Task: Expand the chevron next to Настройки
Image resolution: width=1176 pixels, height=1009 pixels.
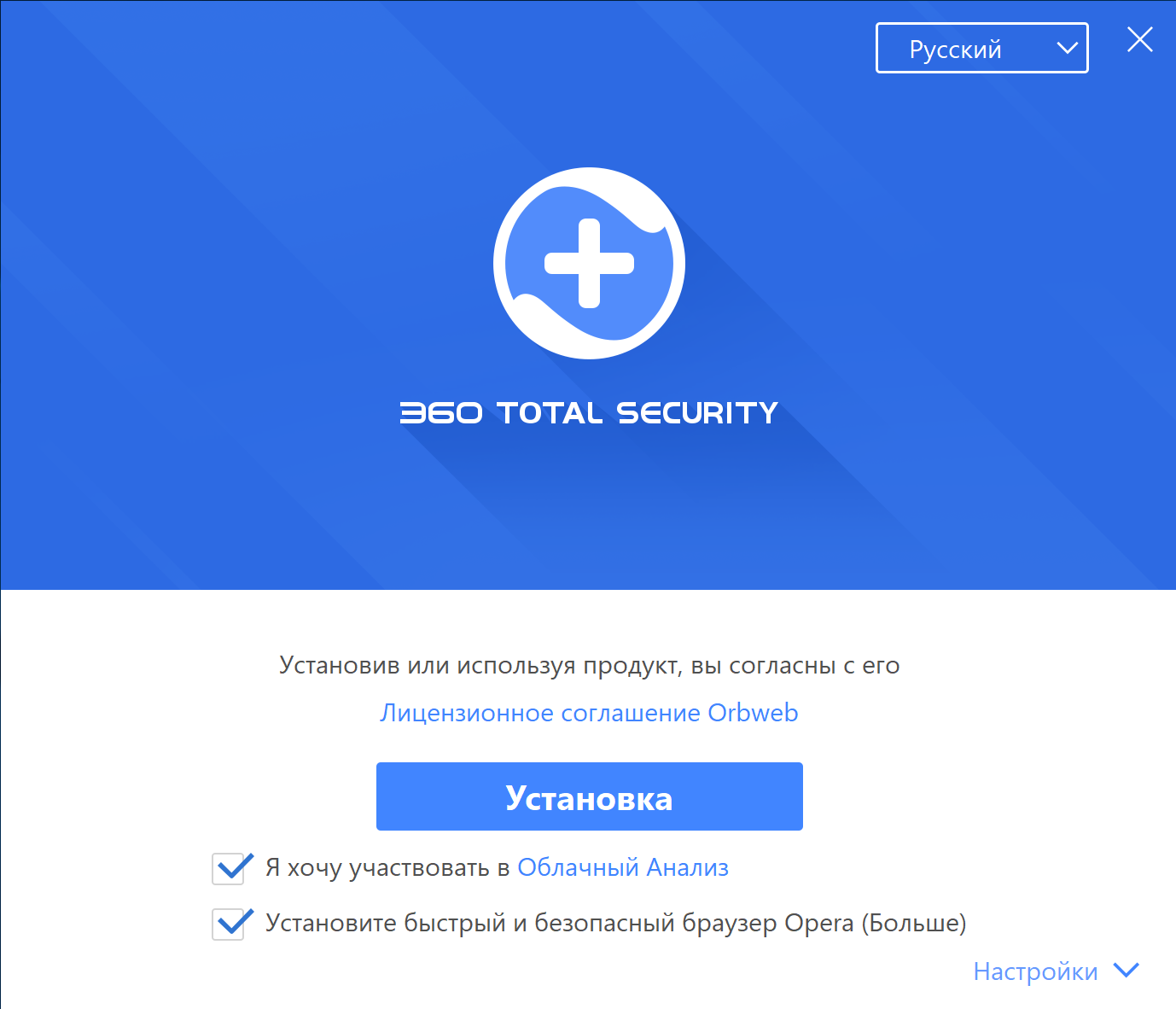Action: click(x=1127, y=970)
